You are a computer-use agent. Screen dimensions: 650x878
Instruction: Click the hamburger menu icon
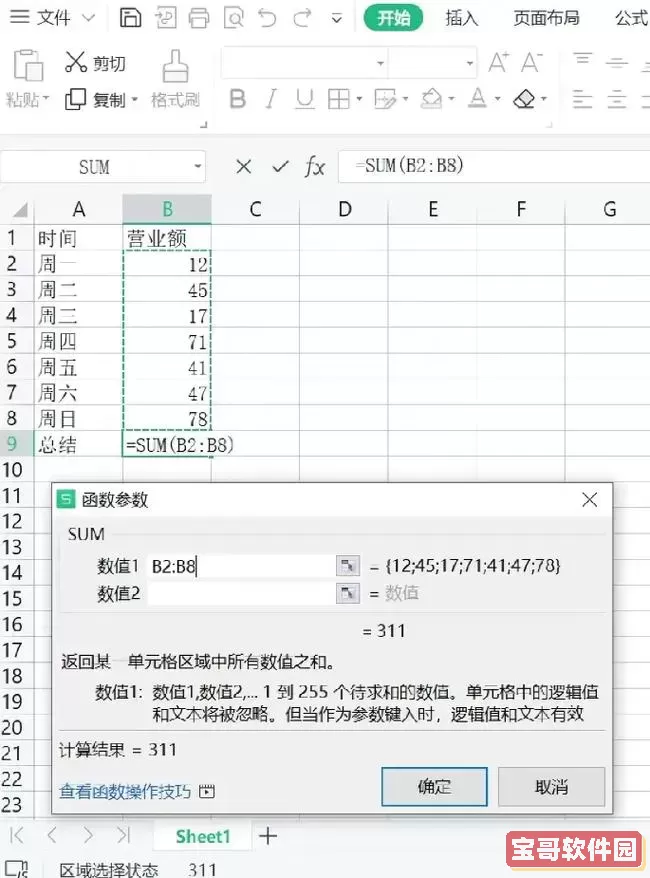[20, 17]
